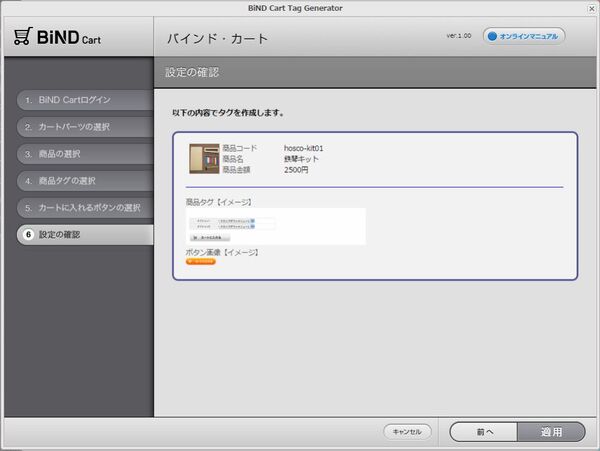Click the バインド・カート title
The height and width of the screenshot is (451, 600).
tap(217, 39)
